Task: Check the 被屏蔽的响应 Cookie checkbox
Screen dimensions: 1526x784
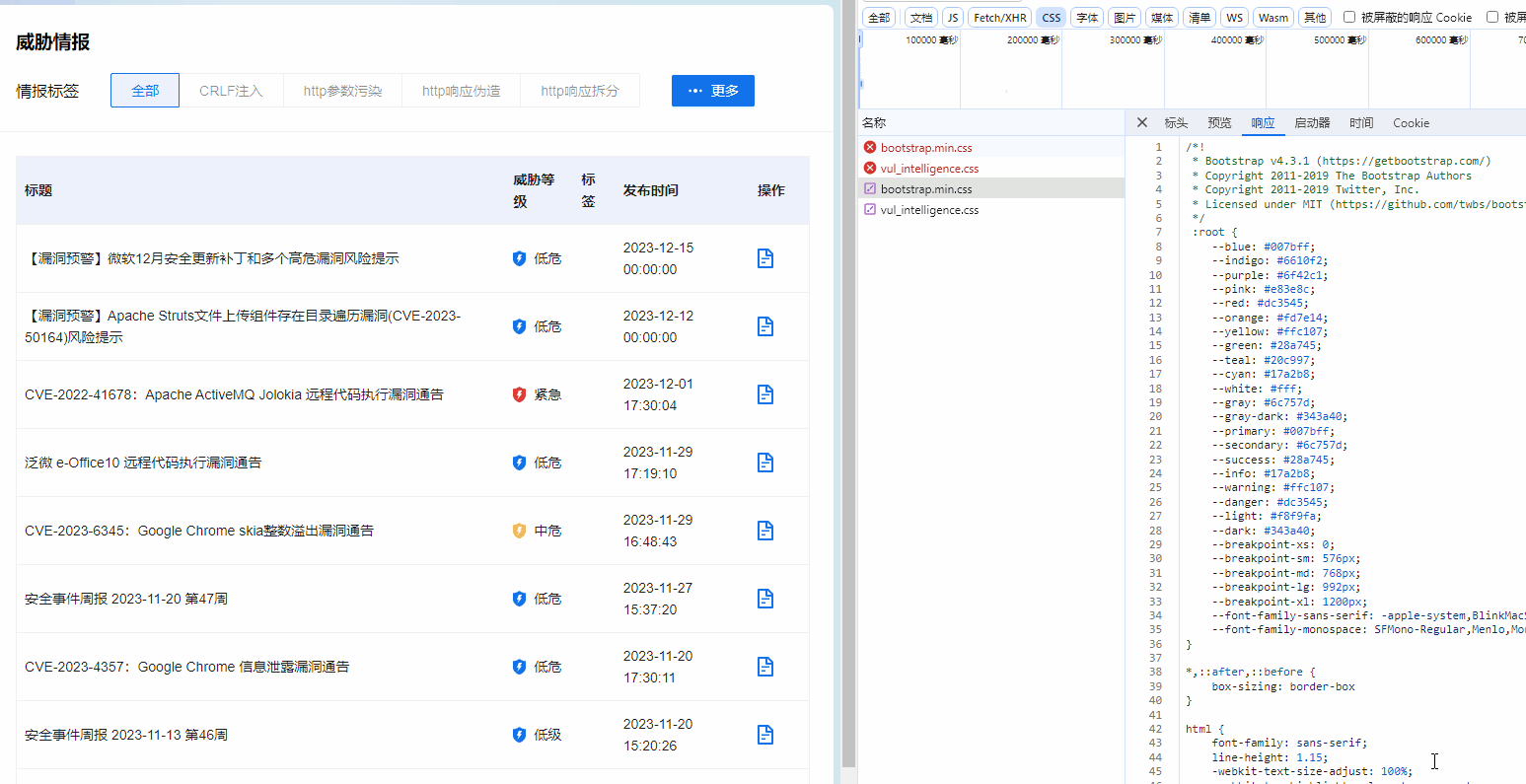Action: tap(1349, 17)
